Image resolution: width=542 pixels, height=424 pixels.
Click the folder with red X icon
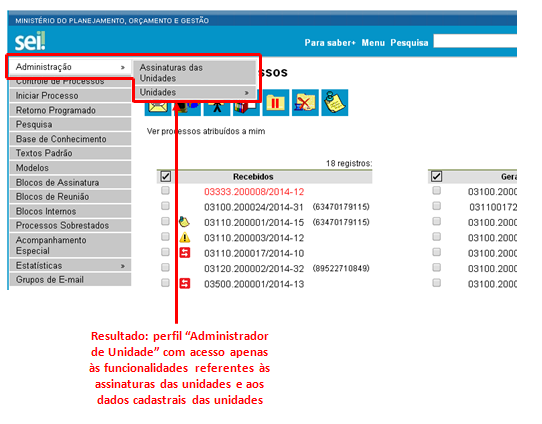305,103
